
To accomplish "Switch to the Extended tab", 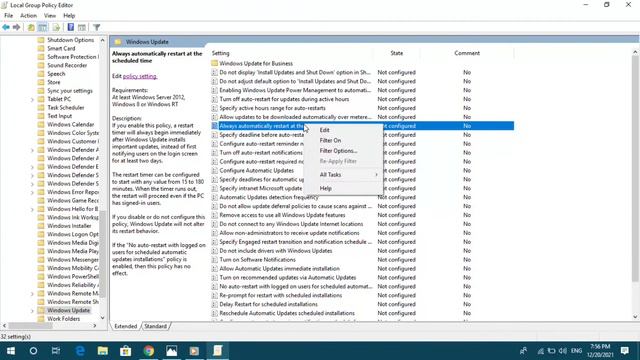I will pos(125,326).
